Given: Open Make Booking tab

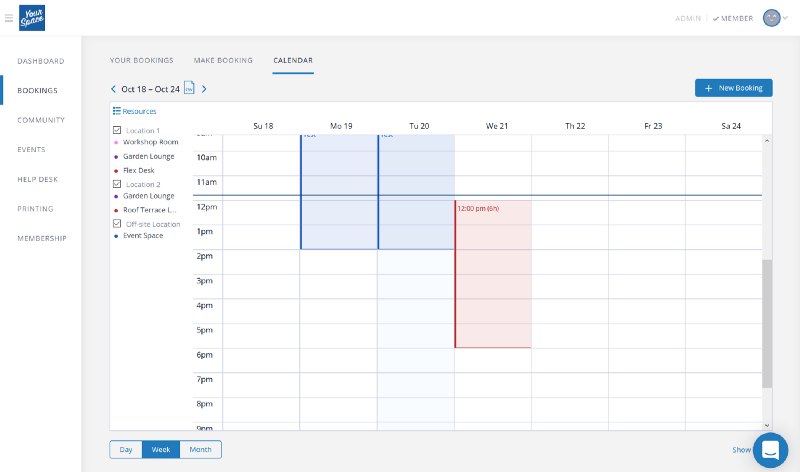Looking at the screenshot, I should coord(223,60).
